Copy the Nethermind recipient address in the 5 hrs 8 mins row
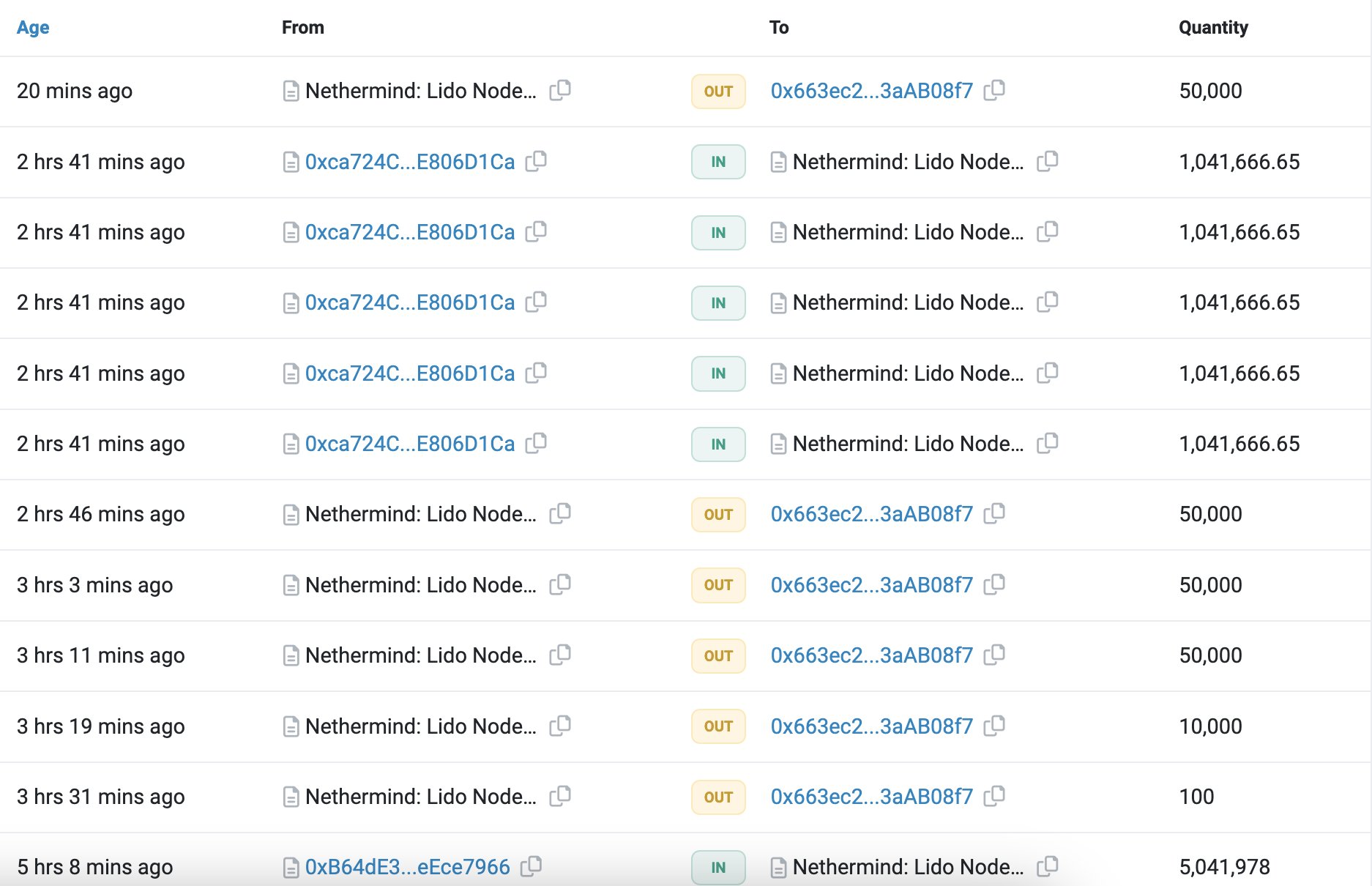1372x886 pixels. (1048, 866)
